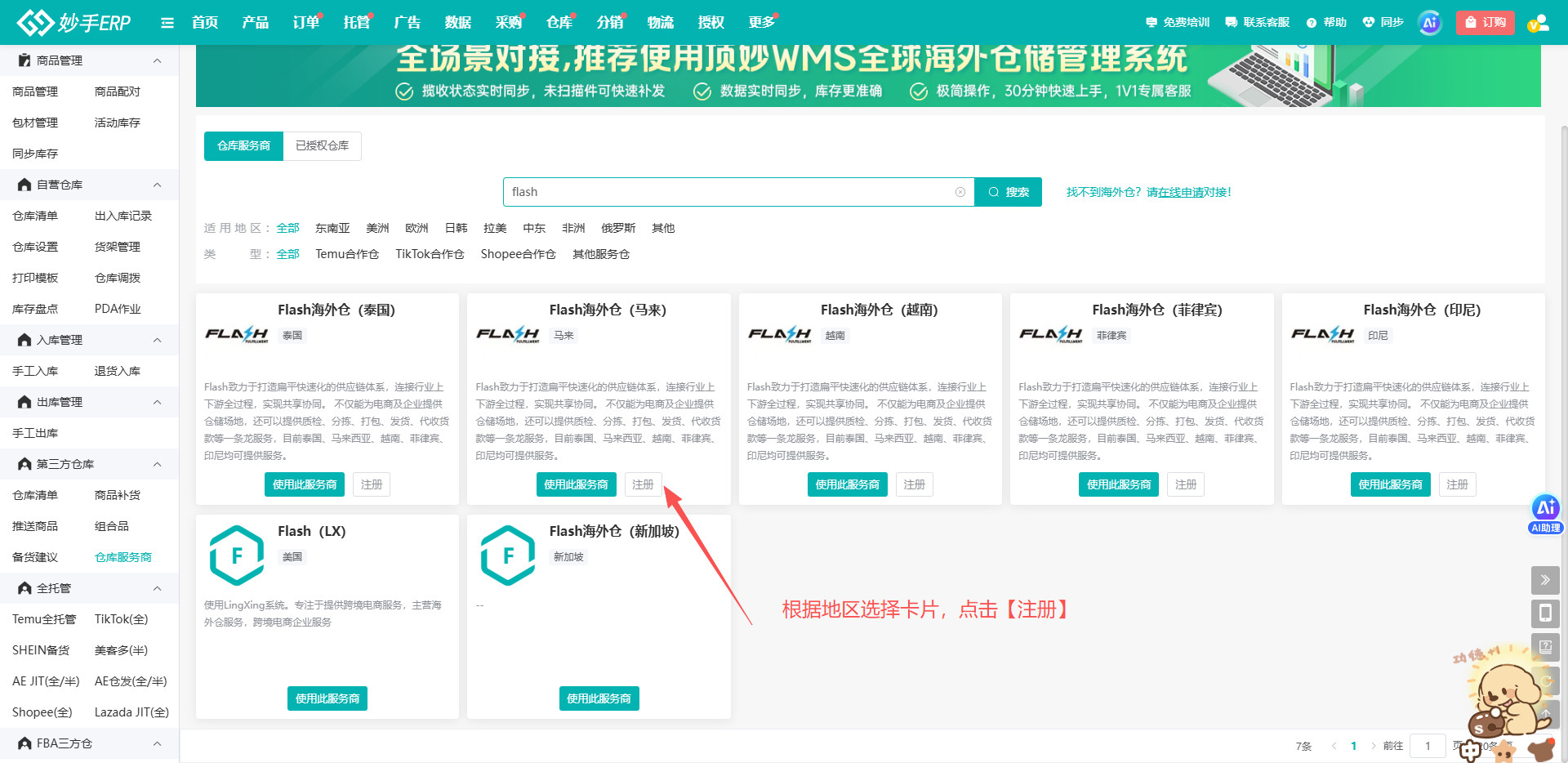Click the Flash logo on 泰国 card
This screenshot has height=763, width=1568.
[237, 335]
